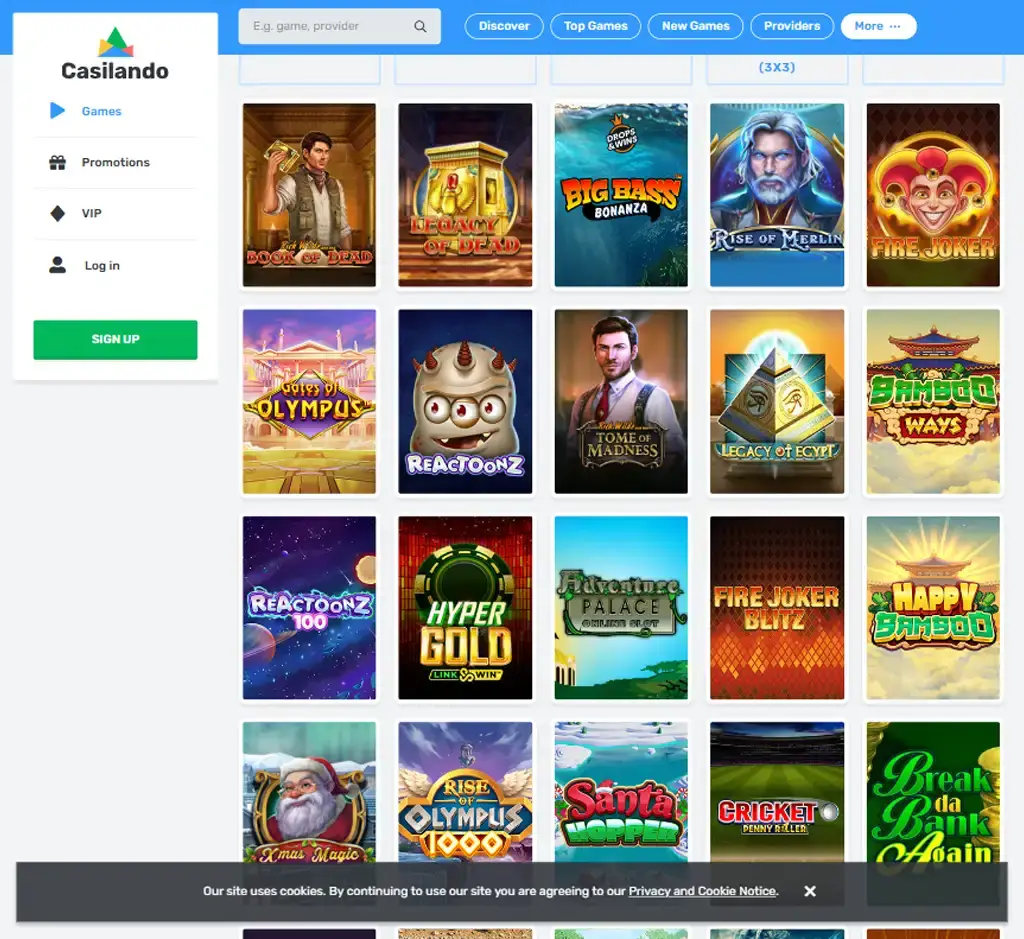This screenshot has width=1024, height=939.
Task: Open the Rise of Merlin game
Action: pyautogui.click(x=777, y=195)
